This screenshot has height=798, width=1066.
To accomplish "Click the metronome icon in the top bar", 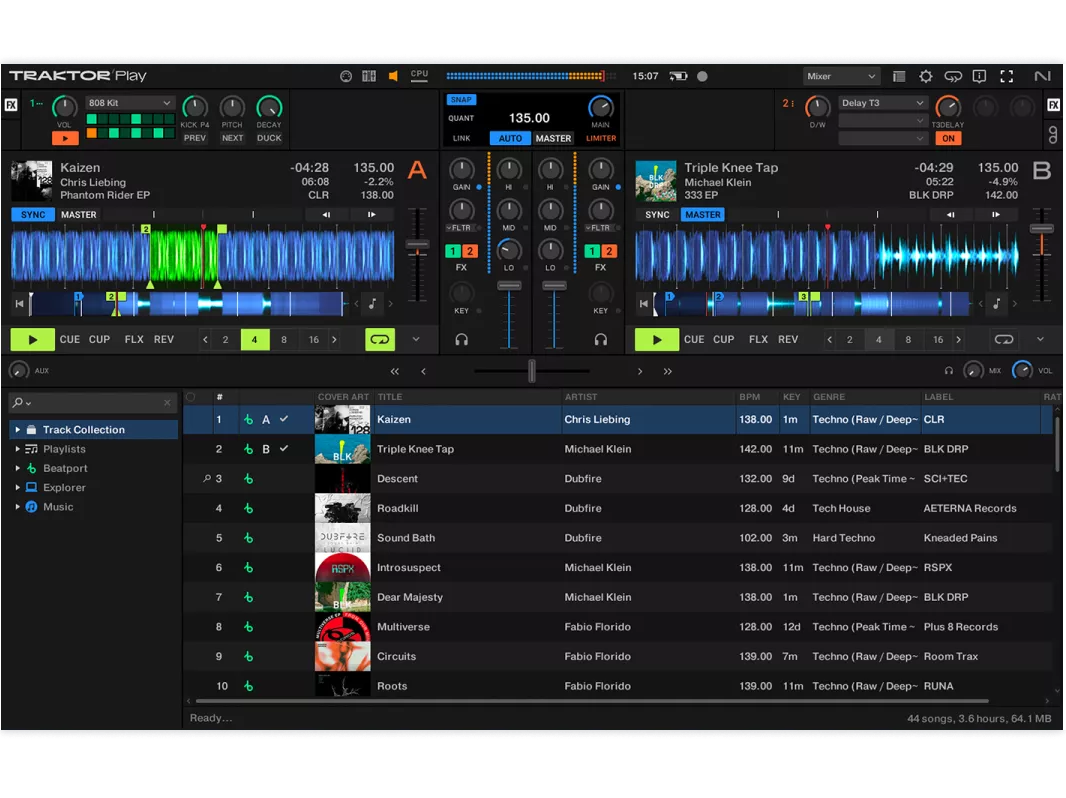I will (344, 76).
